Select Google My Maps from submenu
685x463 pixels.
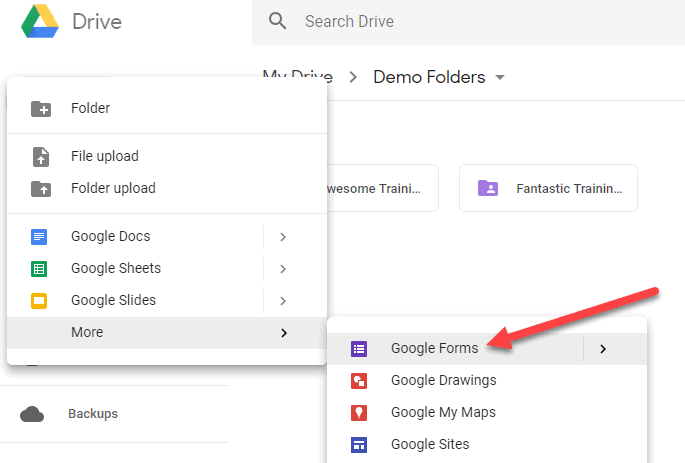coord(487,412)
